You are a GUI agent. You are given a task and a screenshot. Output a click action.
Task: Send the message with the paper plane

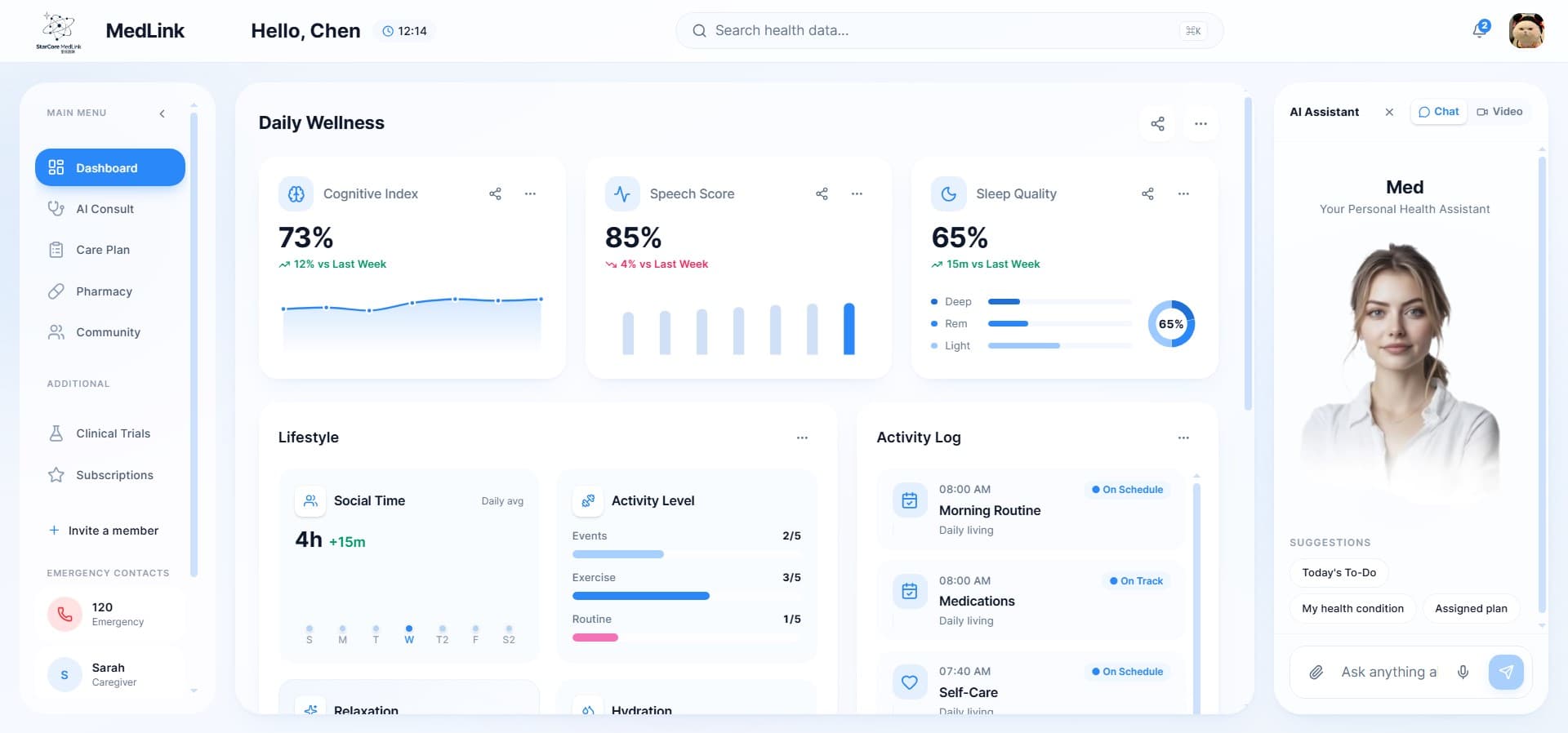(1506, 672)
